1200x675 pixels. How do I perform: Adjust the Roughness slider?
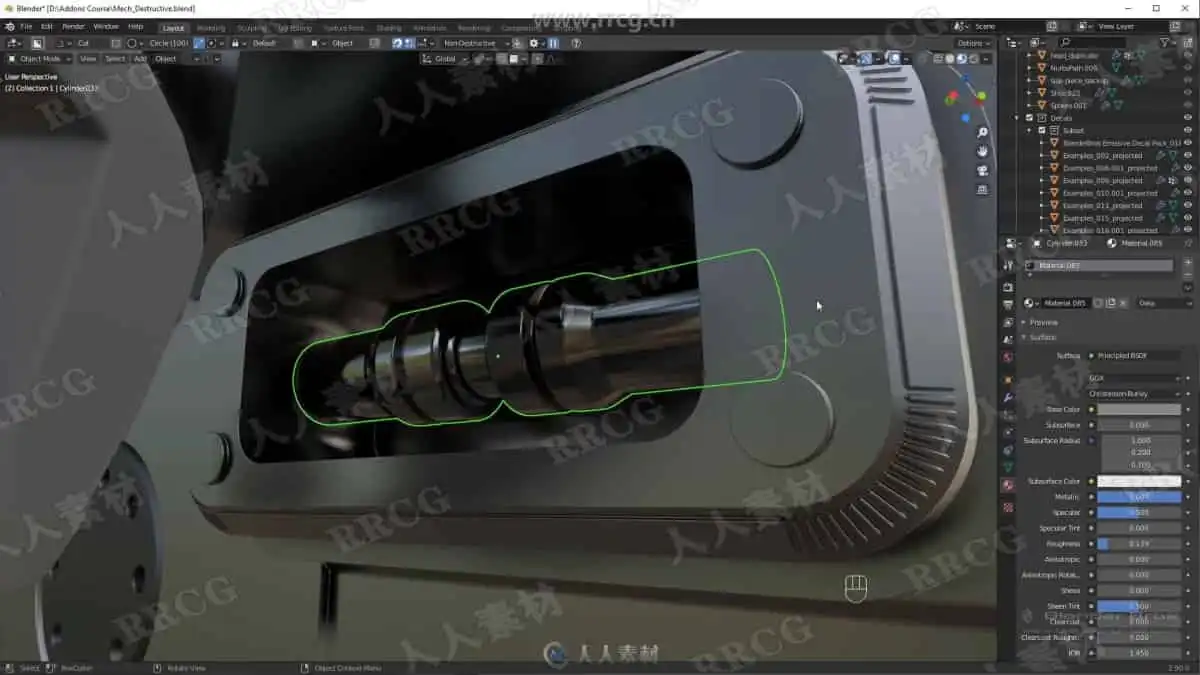coord(1139,543)
